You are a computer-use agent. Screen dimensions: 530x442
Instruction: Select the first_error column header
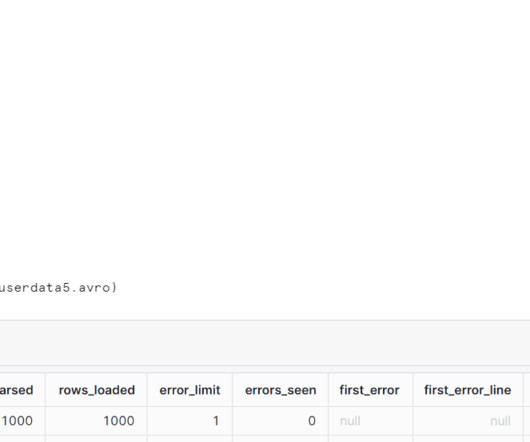[369, 390]
